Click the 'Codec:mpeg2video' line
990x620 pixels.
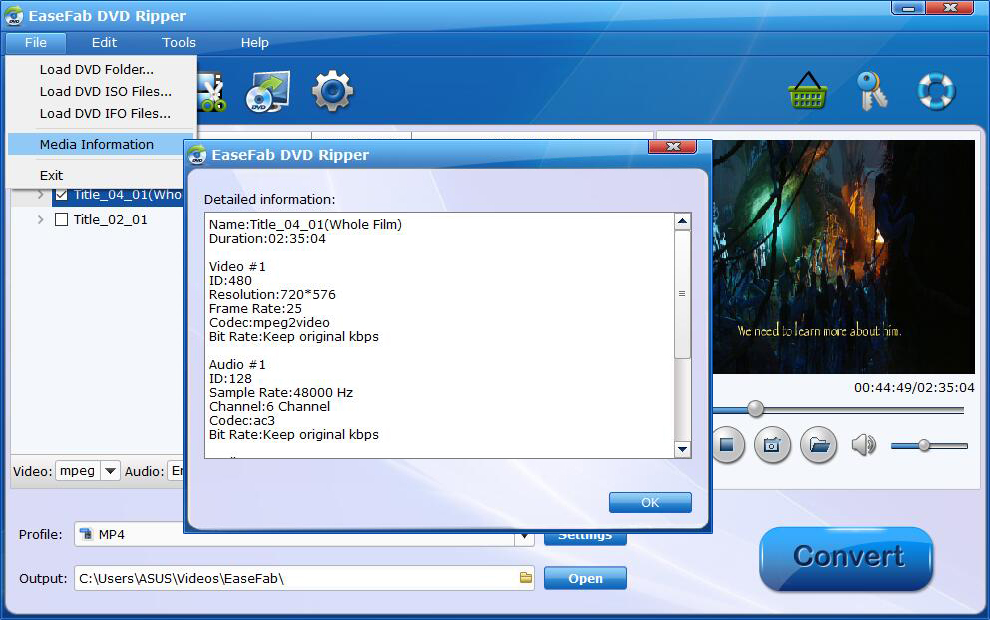[269, 323]
